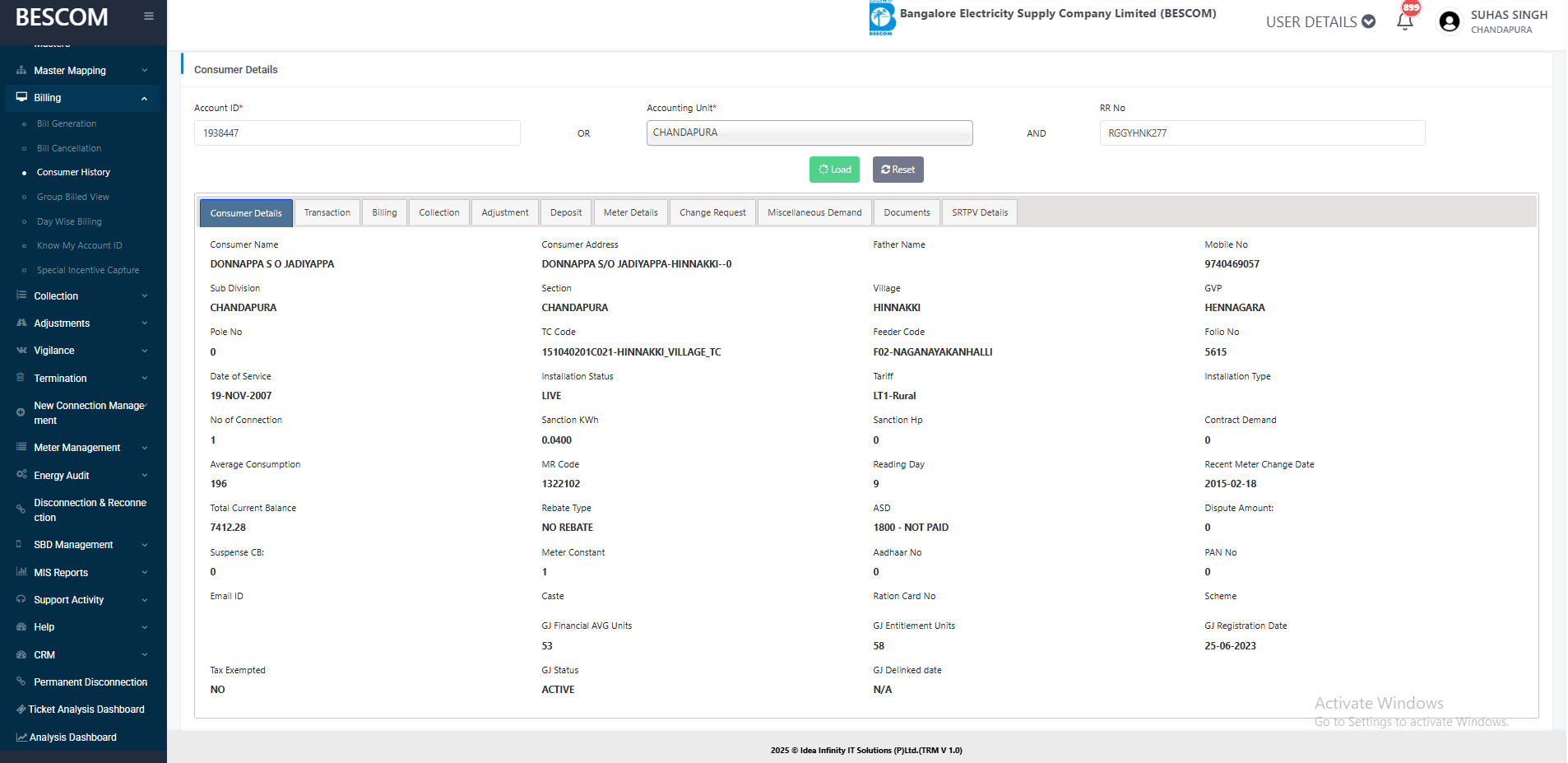Click the Permanent Disconnection icon
The image size is (1568, 763).
coord(21,682)
